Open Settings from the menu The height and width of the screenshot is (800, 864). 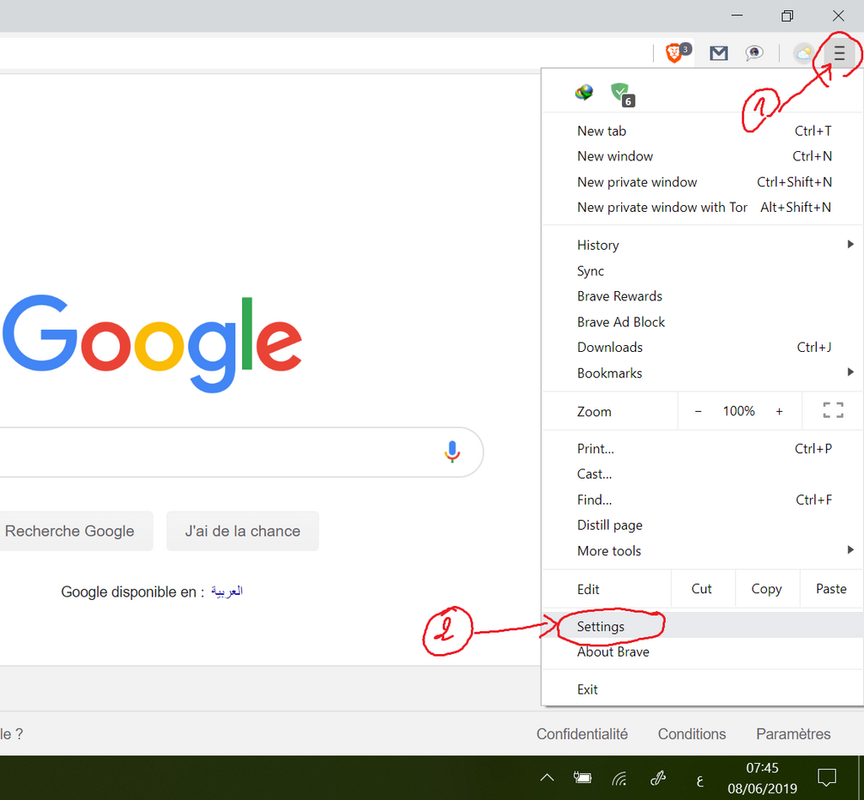[x=703, y=627]
